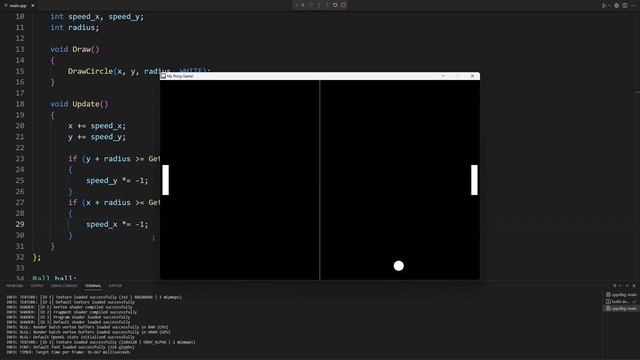Run the C++ file using the play icon
Screen dimensions: 640x360
pyautogui.click(x=604, y=6)
